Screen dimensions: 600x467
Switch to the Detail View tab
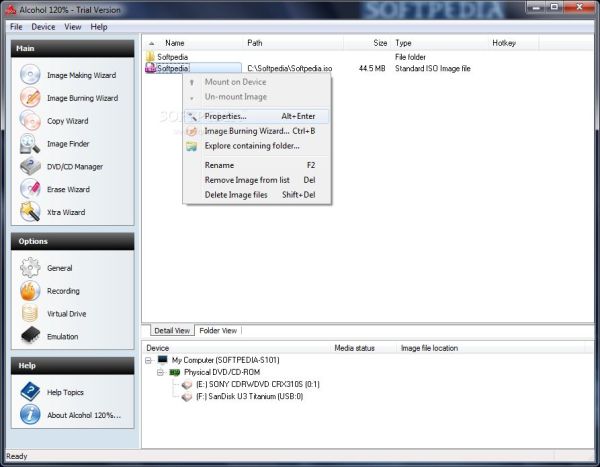pyautogui.click(x=172, y=330)
